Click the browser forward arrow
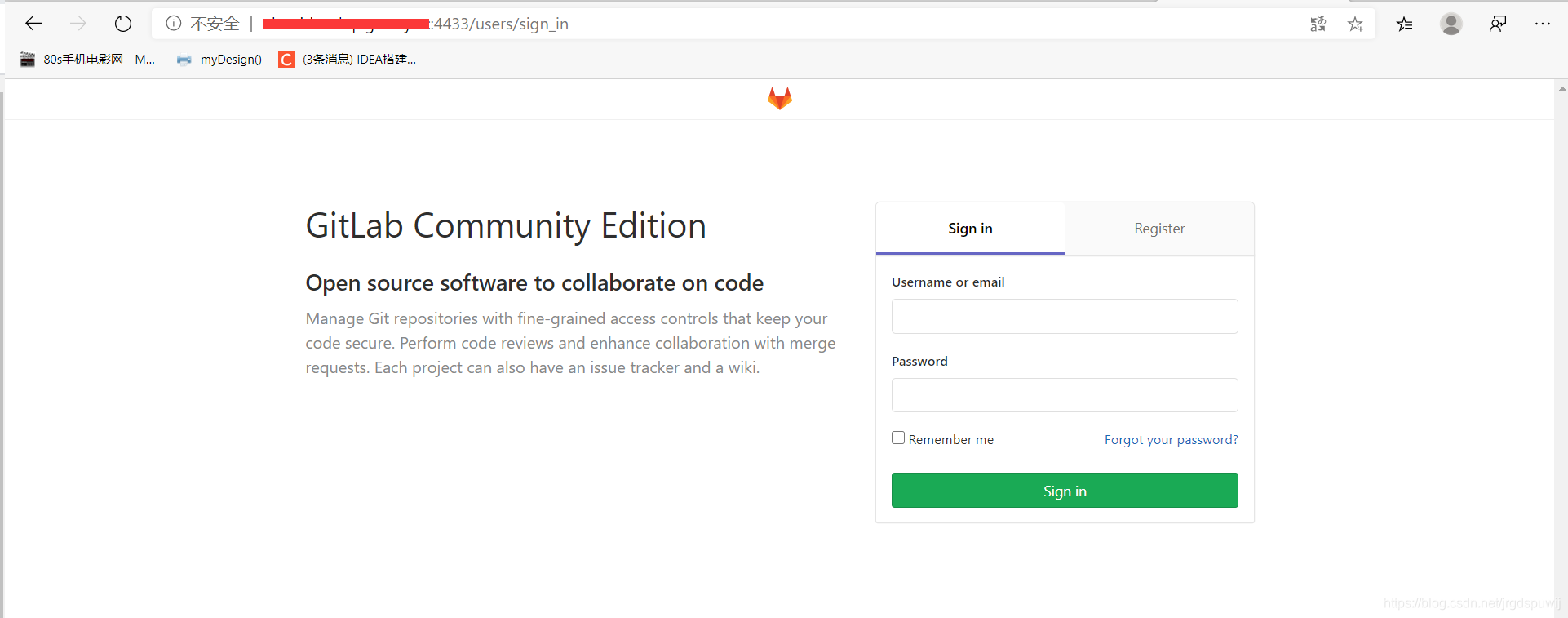This screenshot has height=618, width=1568. pos(78,24)
